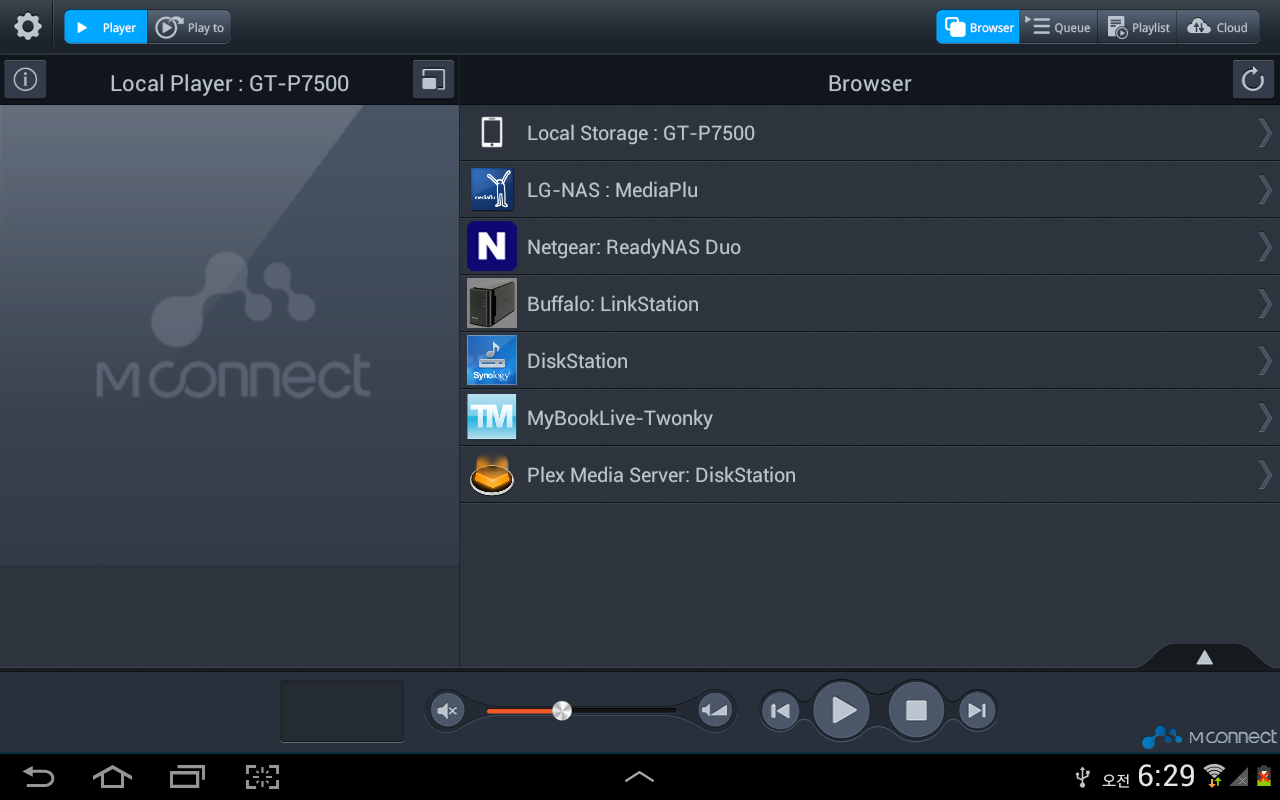This screenshot has width=1280, height=800.
Task: Tap the Android back button
Action: tap(38, 776)
